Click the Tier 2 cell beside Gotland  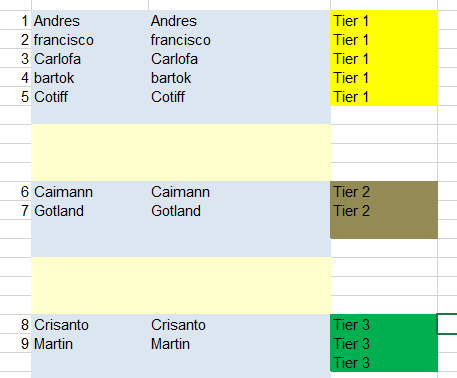coord(384,211)
